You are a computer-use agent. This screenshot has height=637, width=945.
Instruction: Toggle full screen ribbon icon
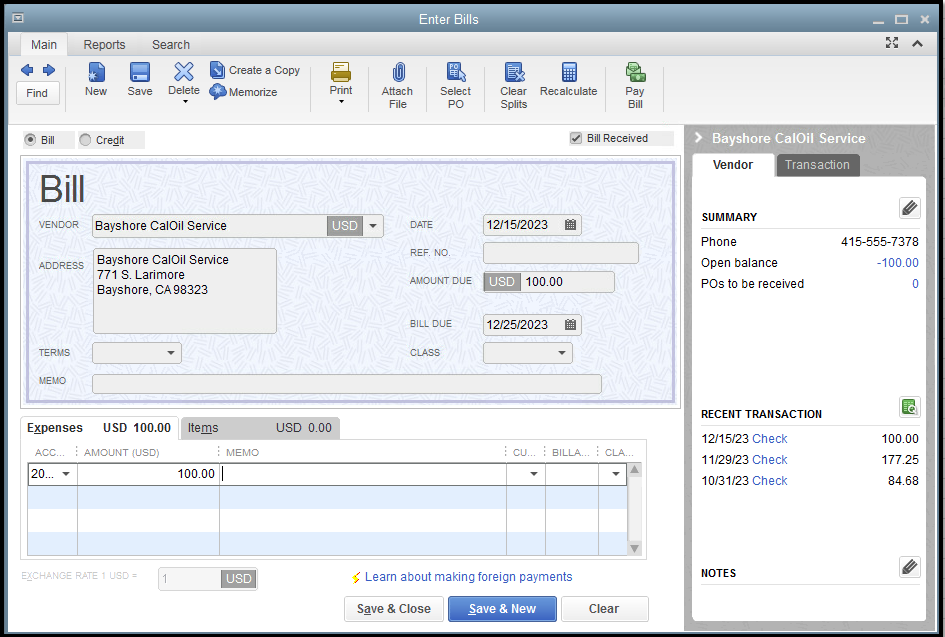pyautogui.click(x=892, y=43)
